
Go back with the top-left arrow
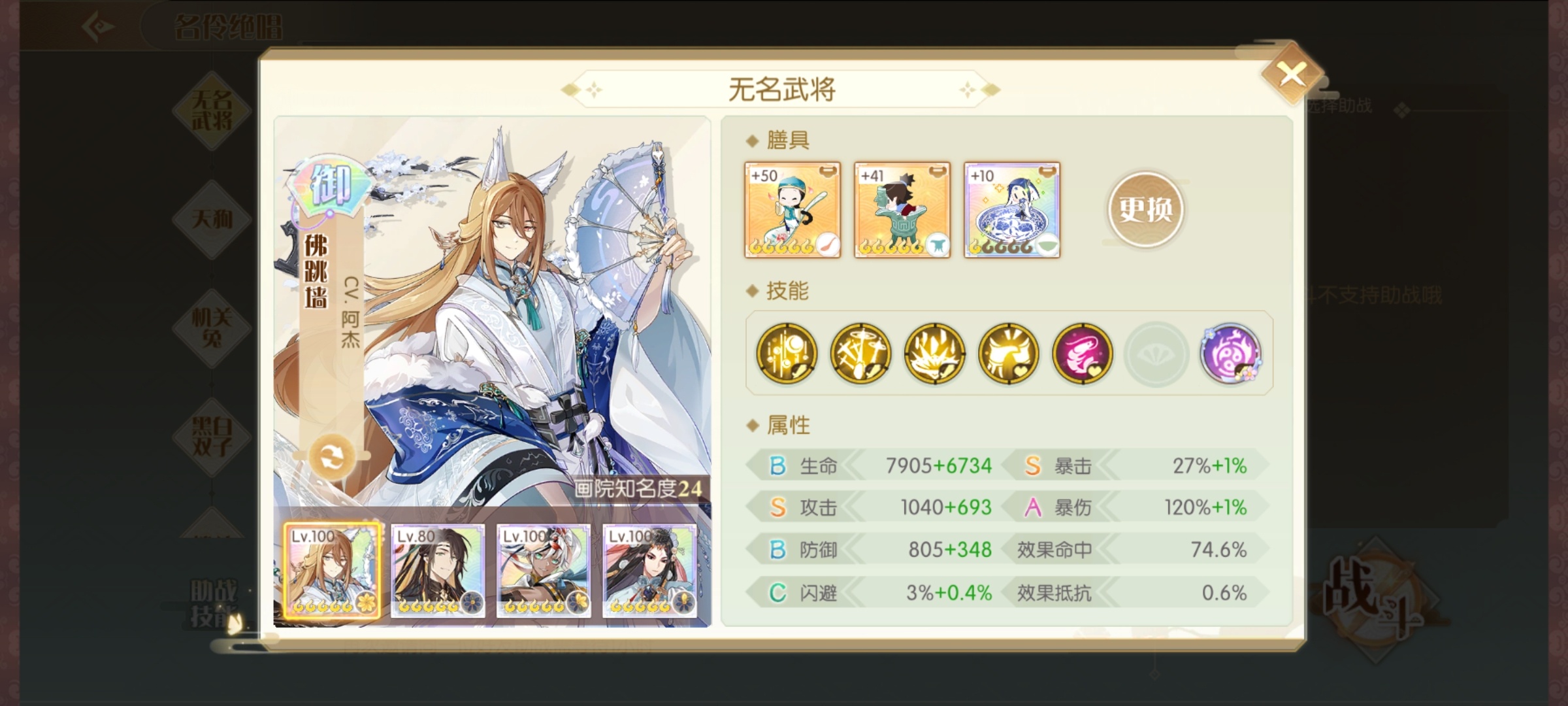click(x=99, y=27)
